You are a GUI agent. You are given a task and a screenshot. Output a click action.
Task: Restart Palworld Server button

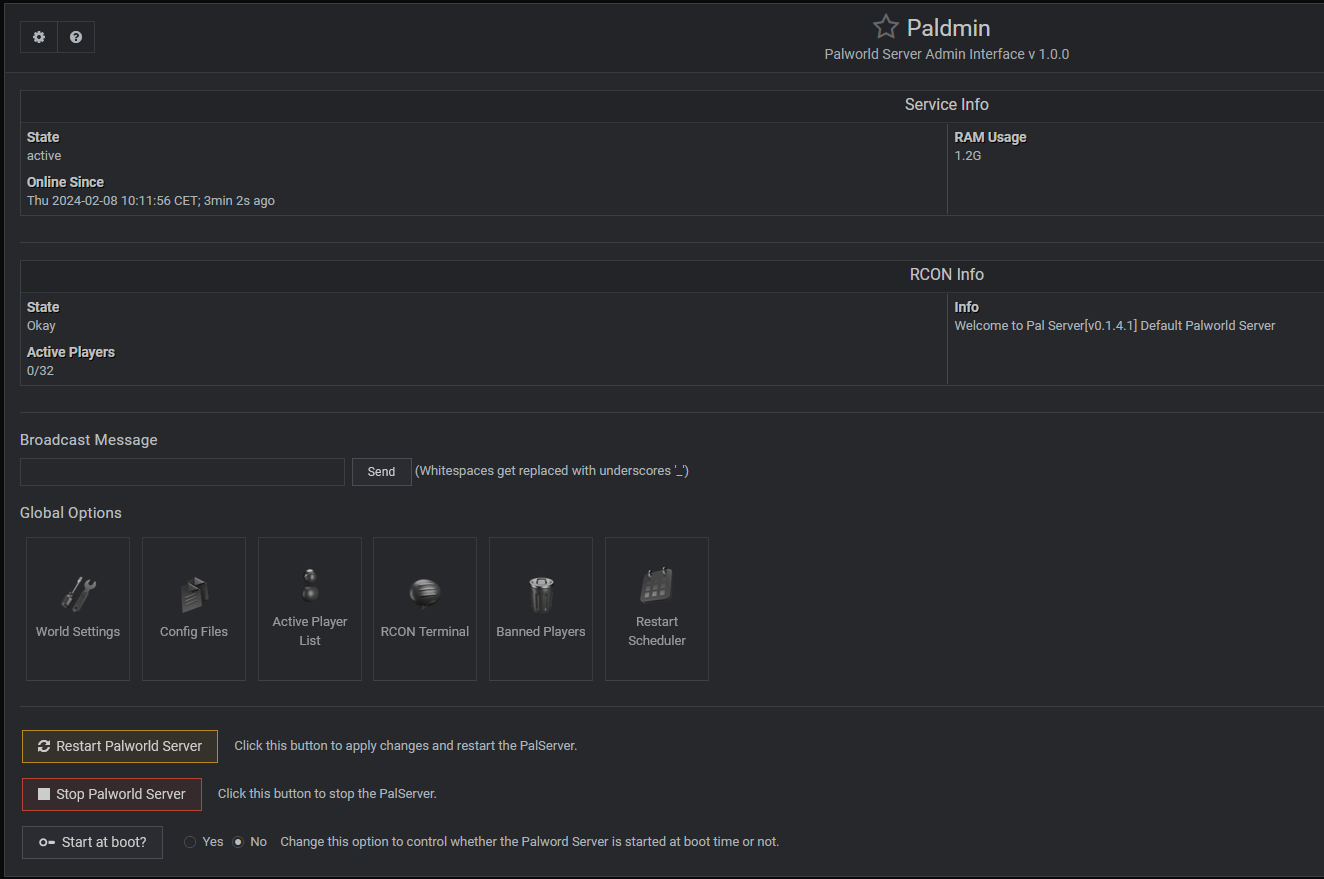pos(120,746)
